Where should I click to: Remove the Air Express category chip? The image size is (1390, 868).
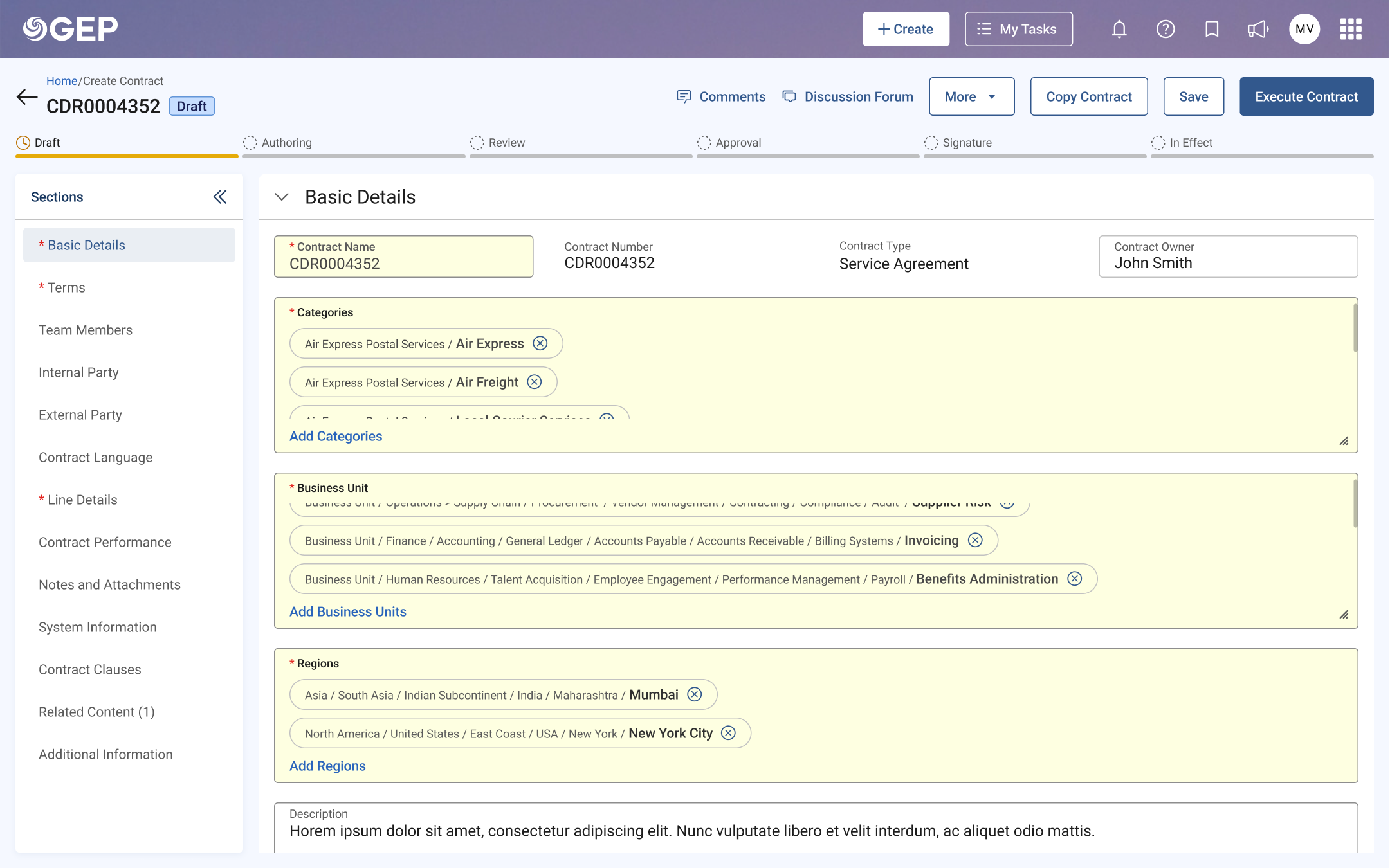[x=540, y=343]
